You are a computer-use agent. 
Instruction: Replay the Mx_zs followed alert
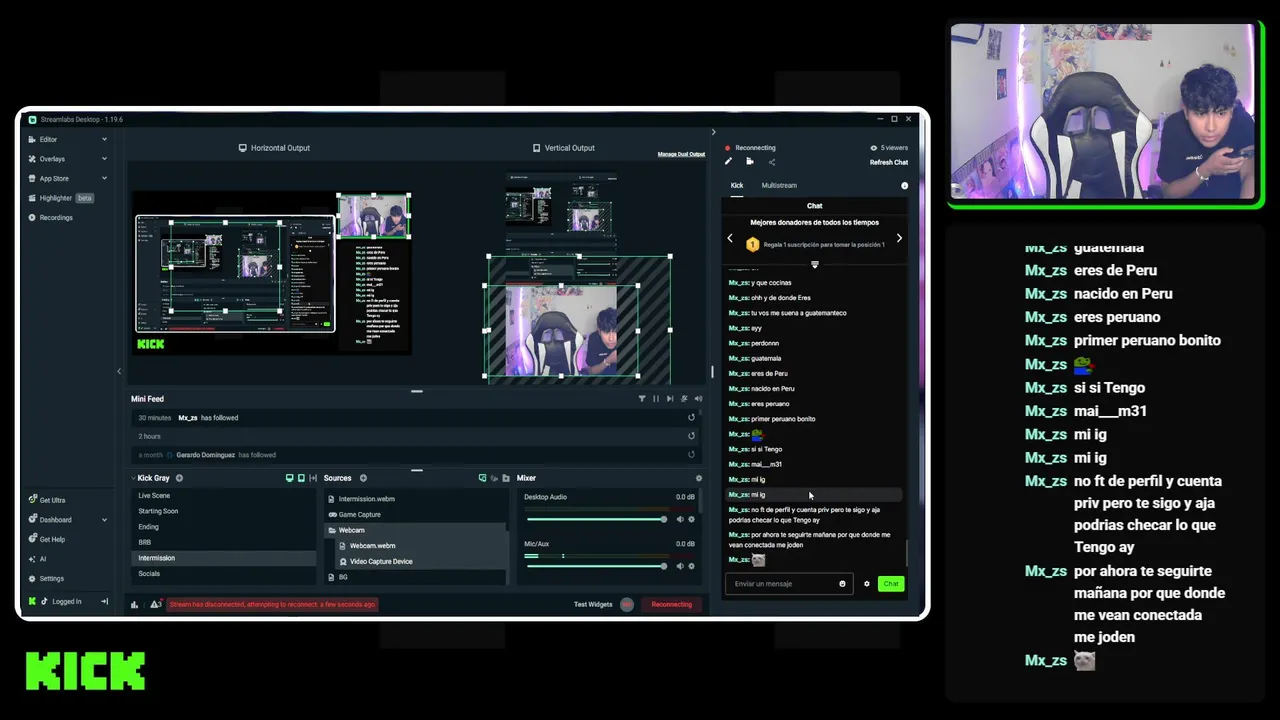point(691,418)
